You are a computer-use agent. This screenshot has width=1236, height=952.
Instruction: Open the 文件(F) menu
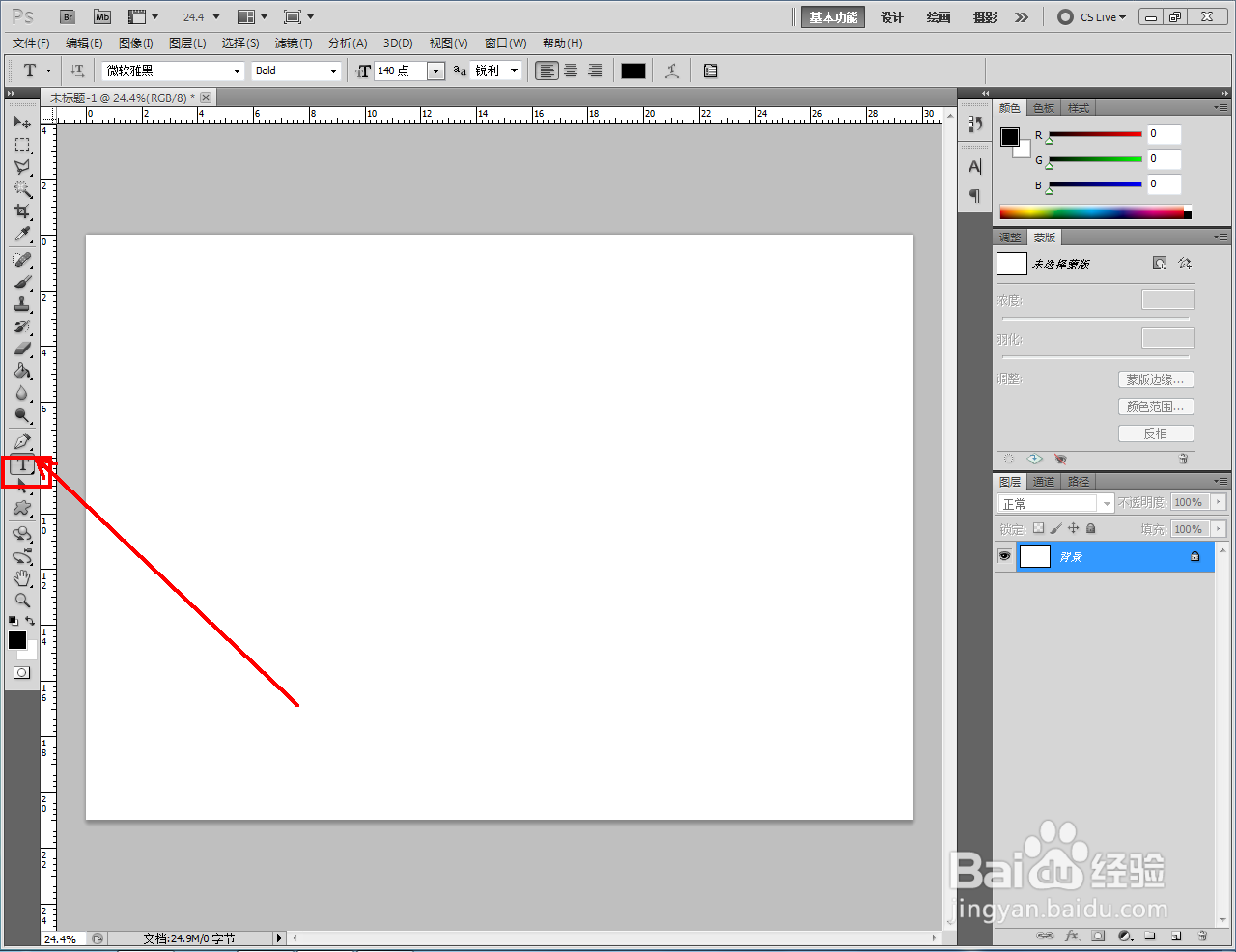coord(32,43)
